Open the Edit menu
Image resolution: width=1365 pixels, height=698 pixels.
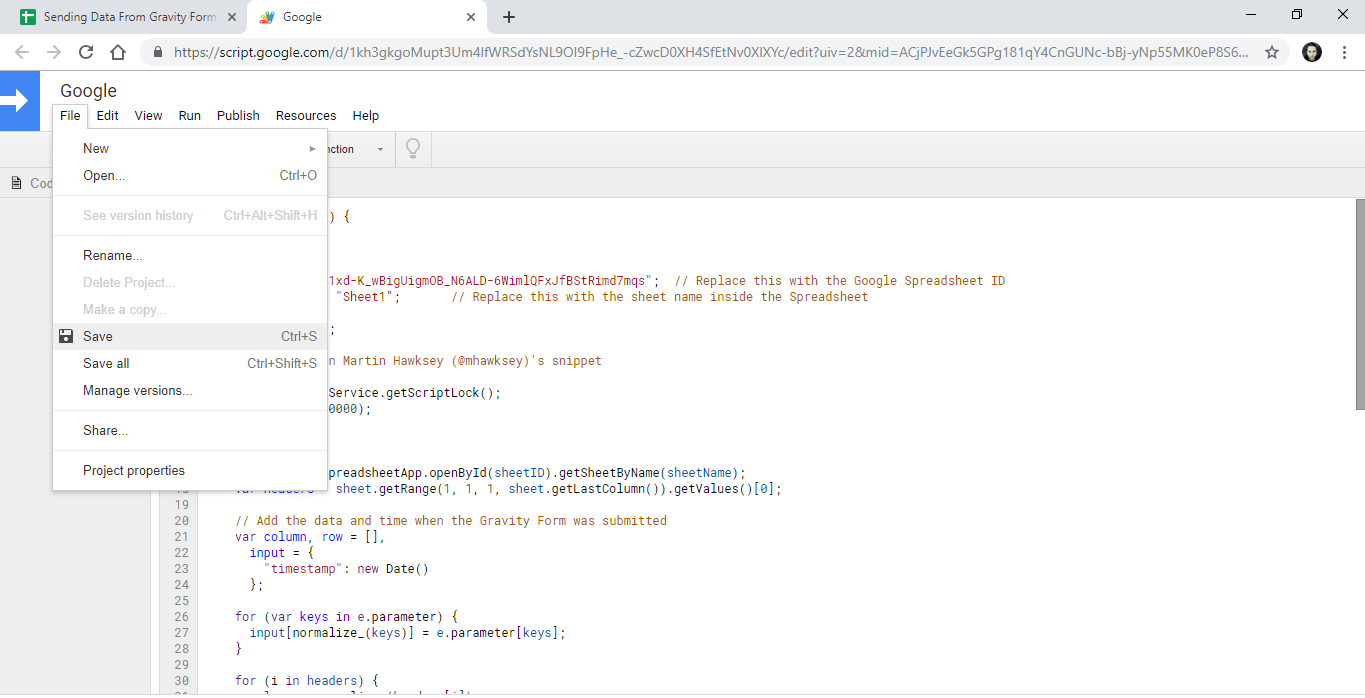(108, 115)
